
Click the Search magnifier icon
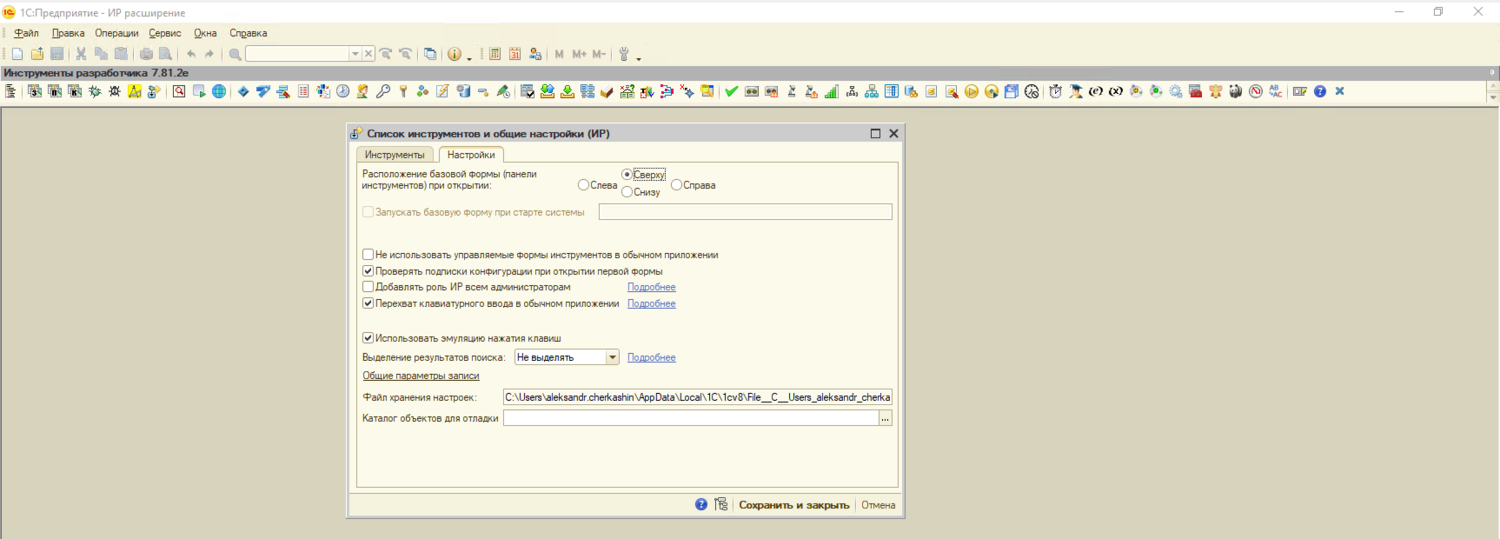(x=235, y=54)
